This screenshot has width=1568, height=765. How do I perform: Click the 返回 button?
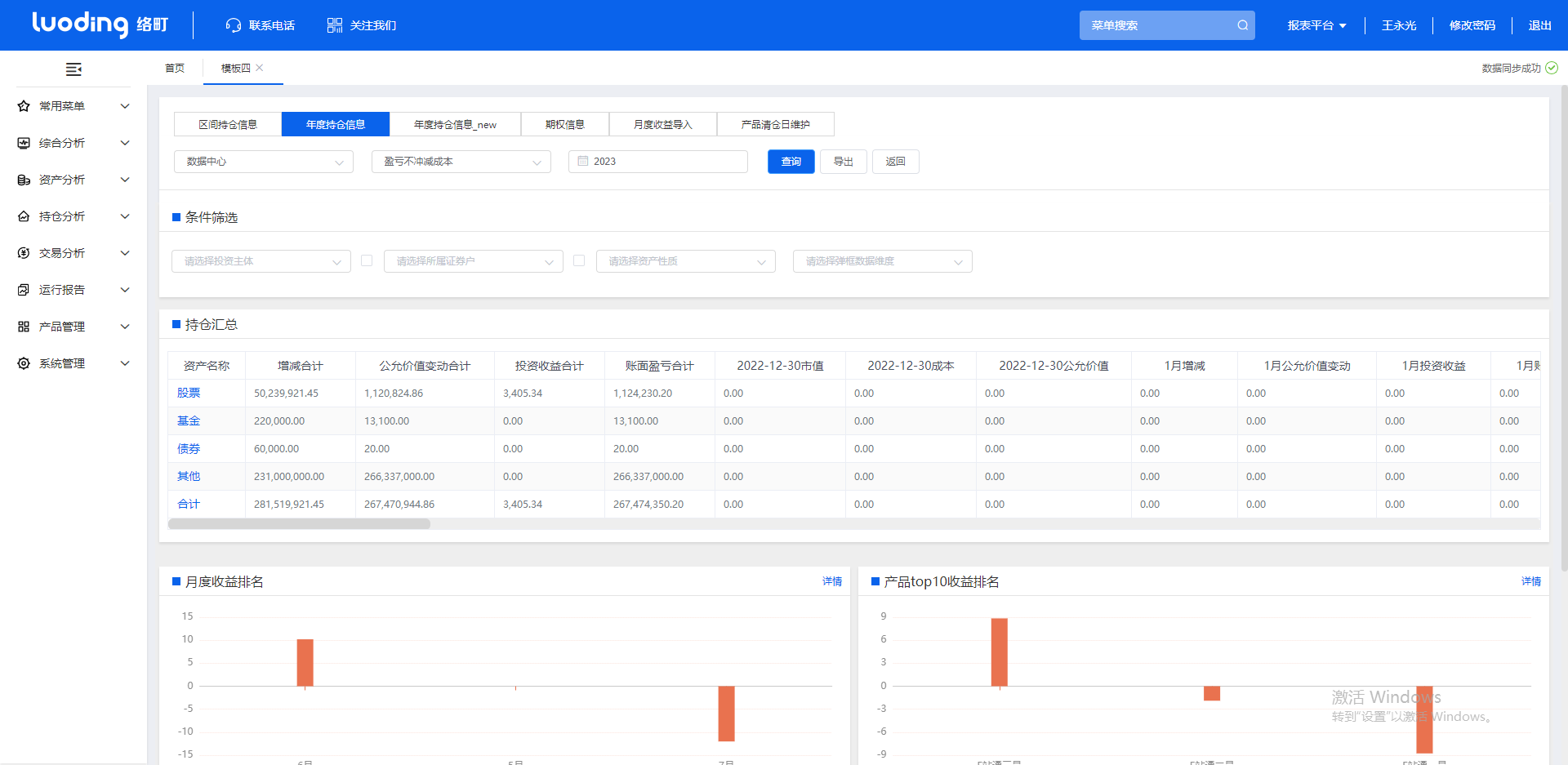(896, 162)
